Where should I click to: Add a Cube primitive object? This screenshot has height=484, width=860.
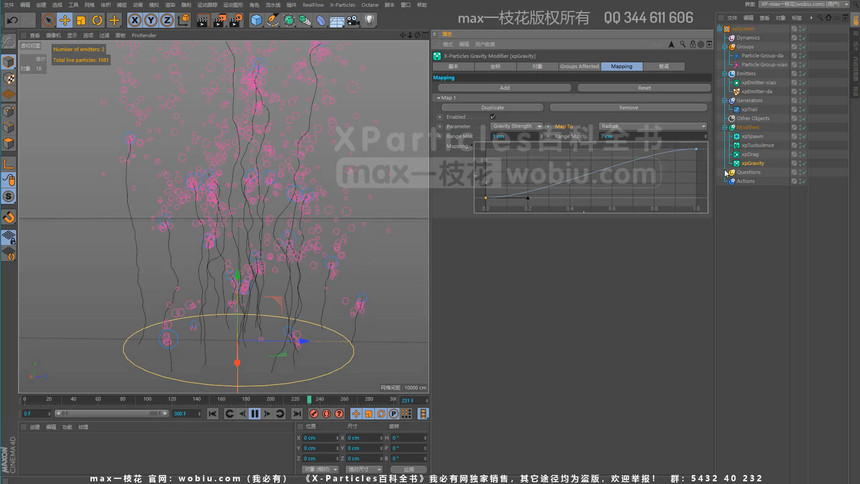(256, 21)
